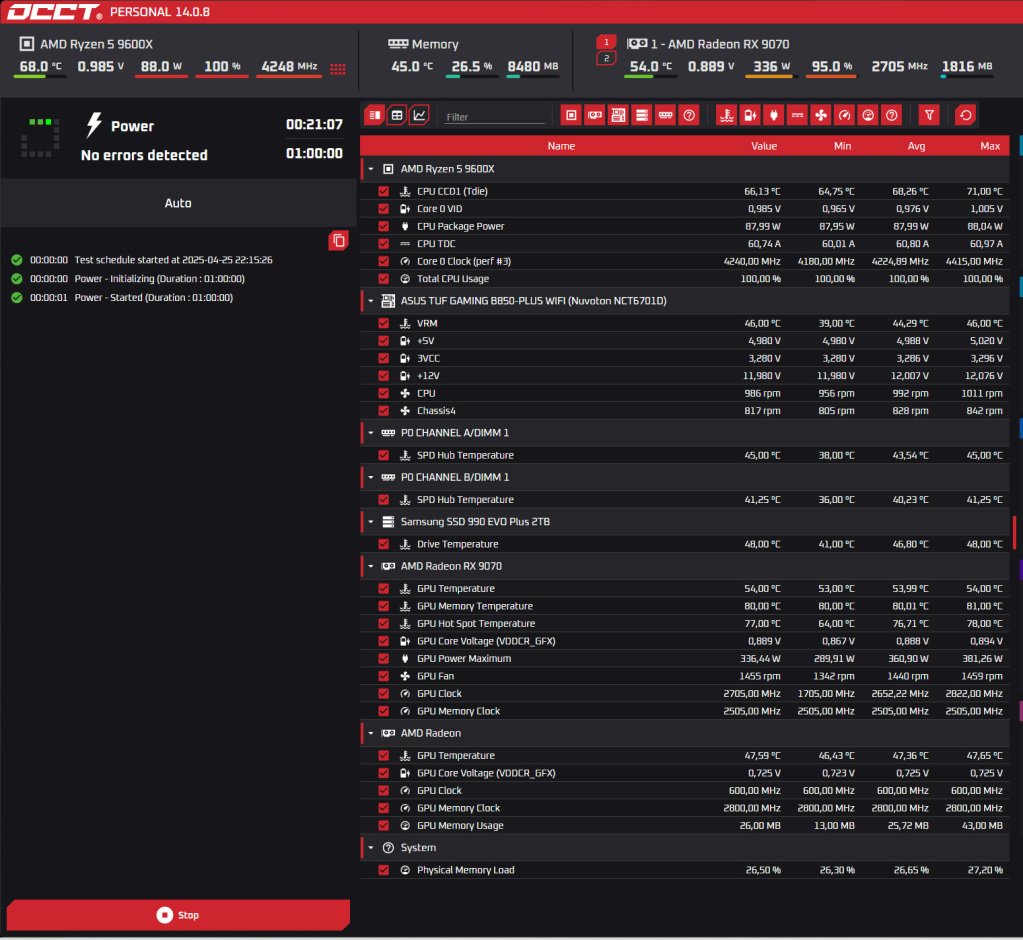The width and height of the screenshot is (1023, 940).
Task: Click the 'Test schedule started' log entry
Action: coord(174,260)
